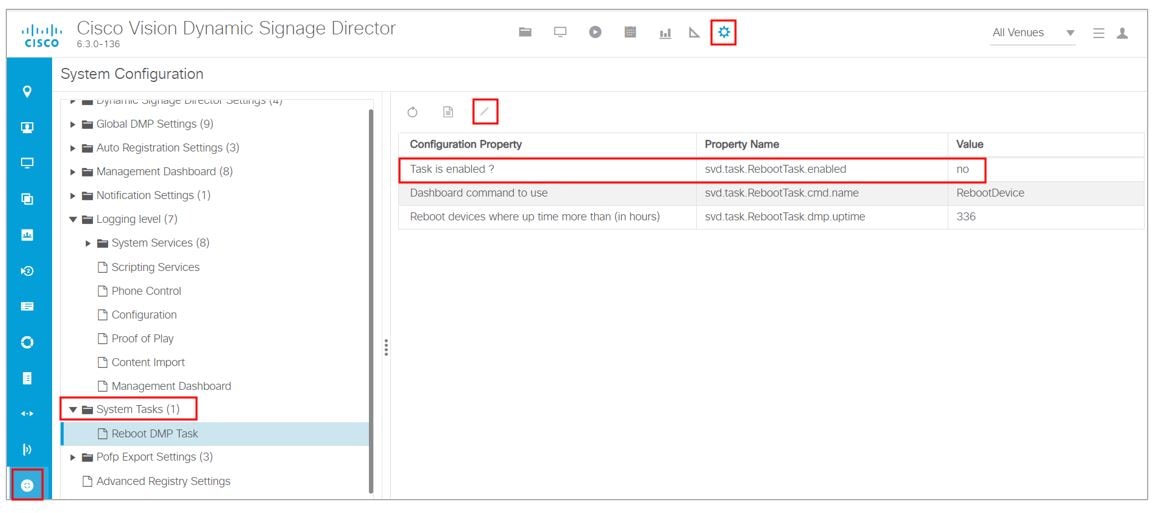
Task: Click the left-right arrows icon in the left sidebar
Action: click(x=28, y=413)
